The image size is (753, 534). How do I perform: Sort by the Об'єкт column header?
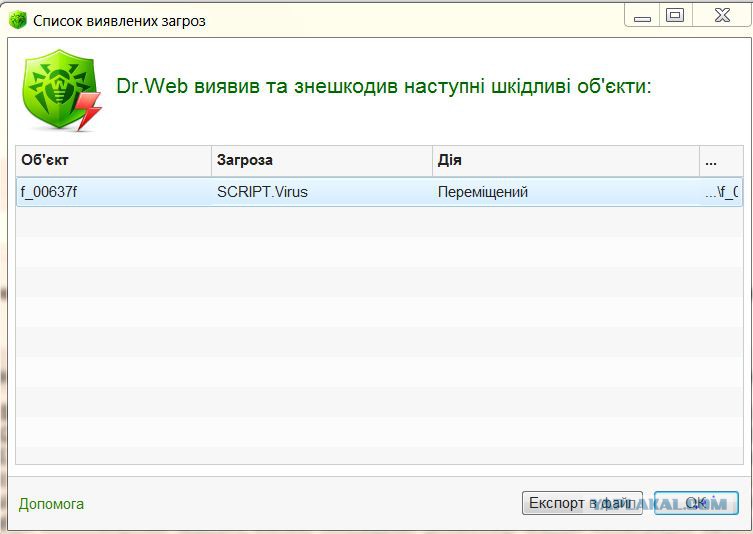coord(114,160)
